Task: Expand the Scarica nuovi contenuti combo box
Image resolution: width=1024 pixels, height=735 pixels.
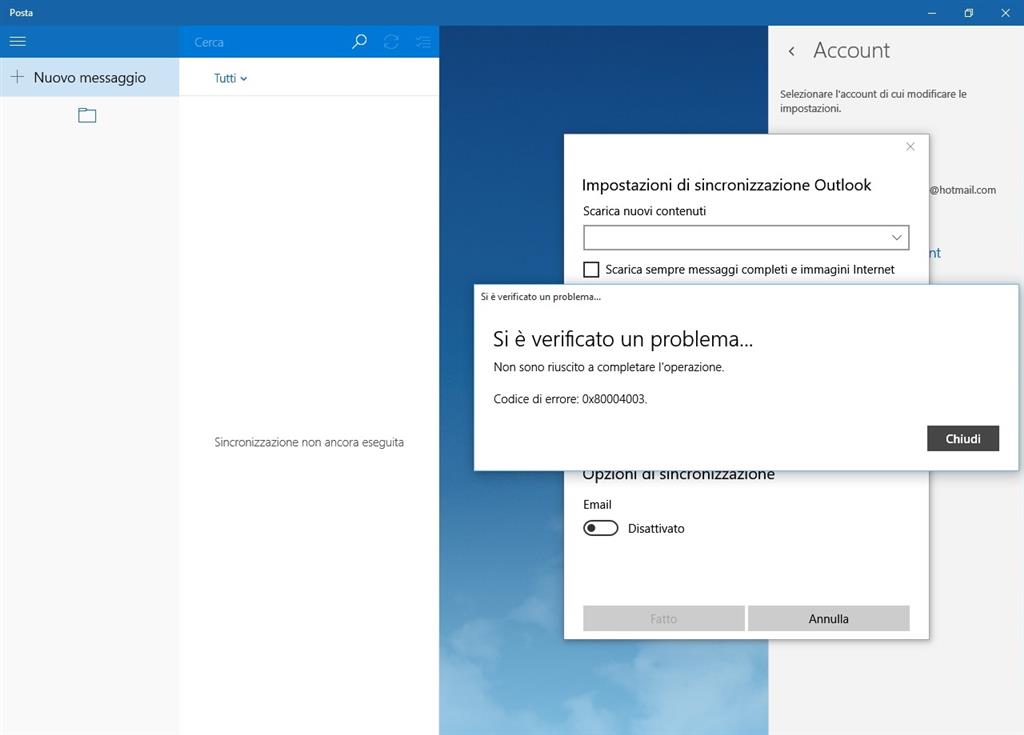Action: coord(746,237)
